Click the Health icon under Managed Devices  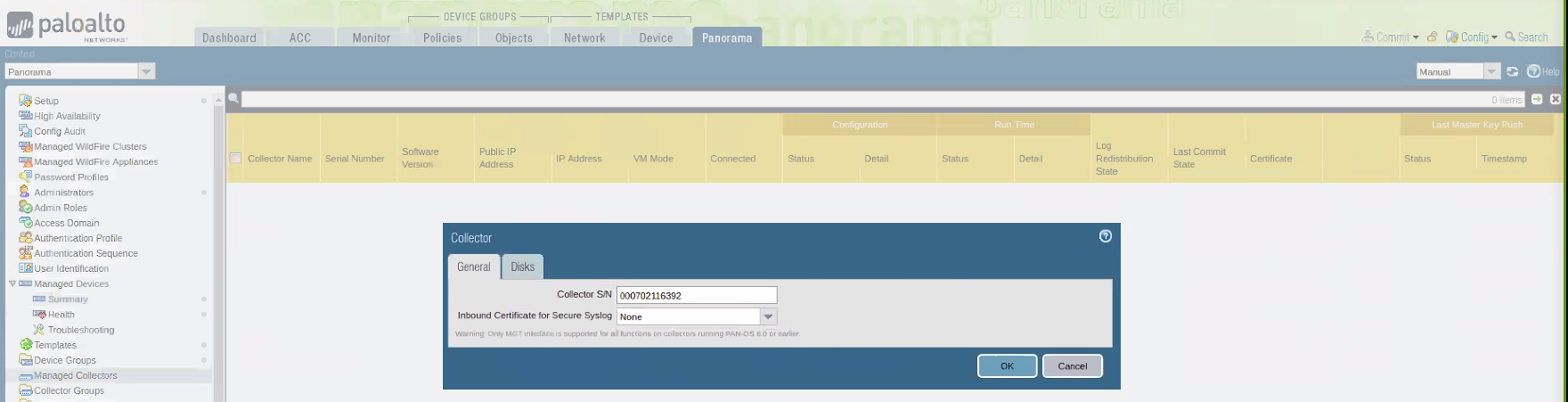coord(39,314)
